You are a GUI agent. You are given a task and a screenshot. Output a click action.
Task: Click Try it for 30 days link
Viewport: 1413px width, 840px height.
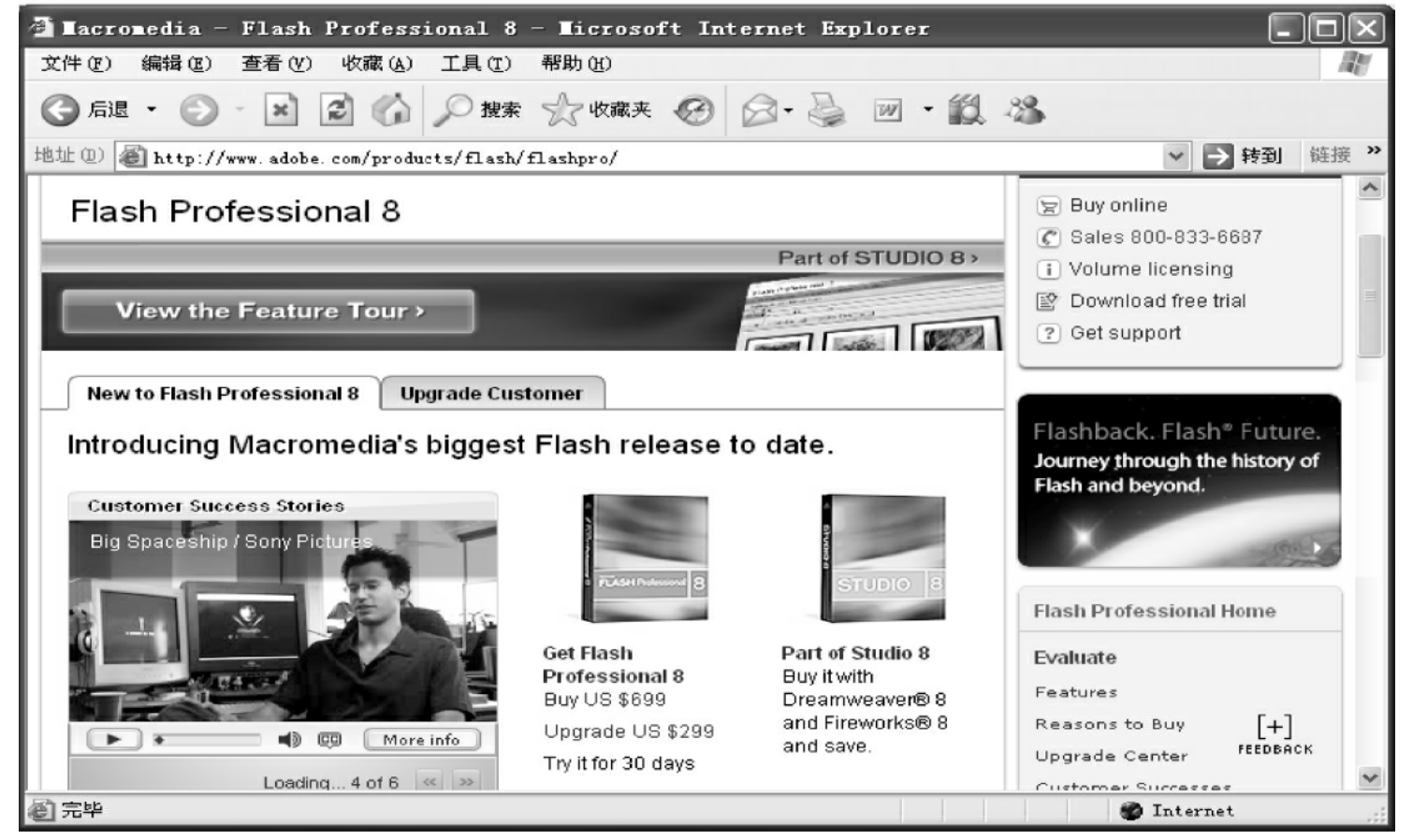[619, 763]
